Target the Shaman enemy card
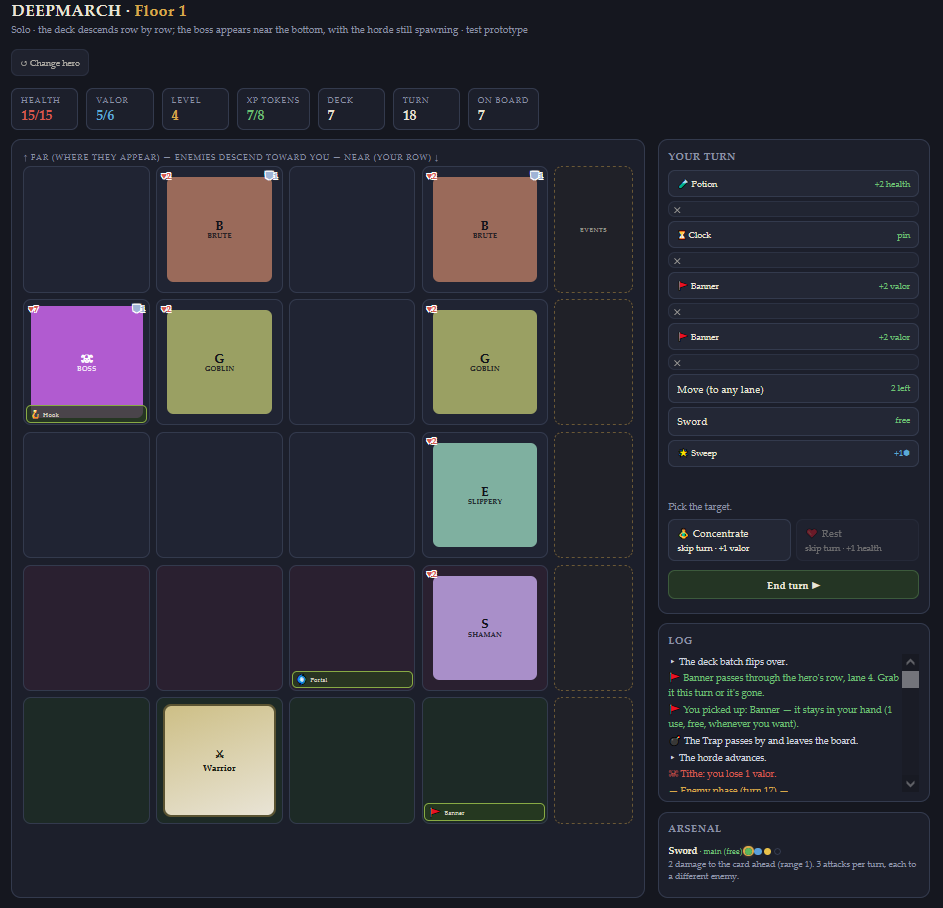 pos(485,628)
